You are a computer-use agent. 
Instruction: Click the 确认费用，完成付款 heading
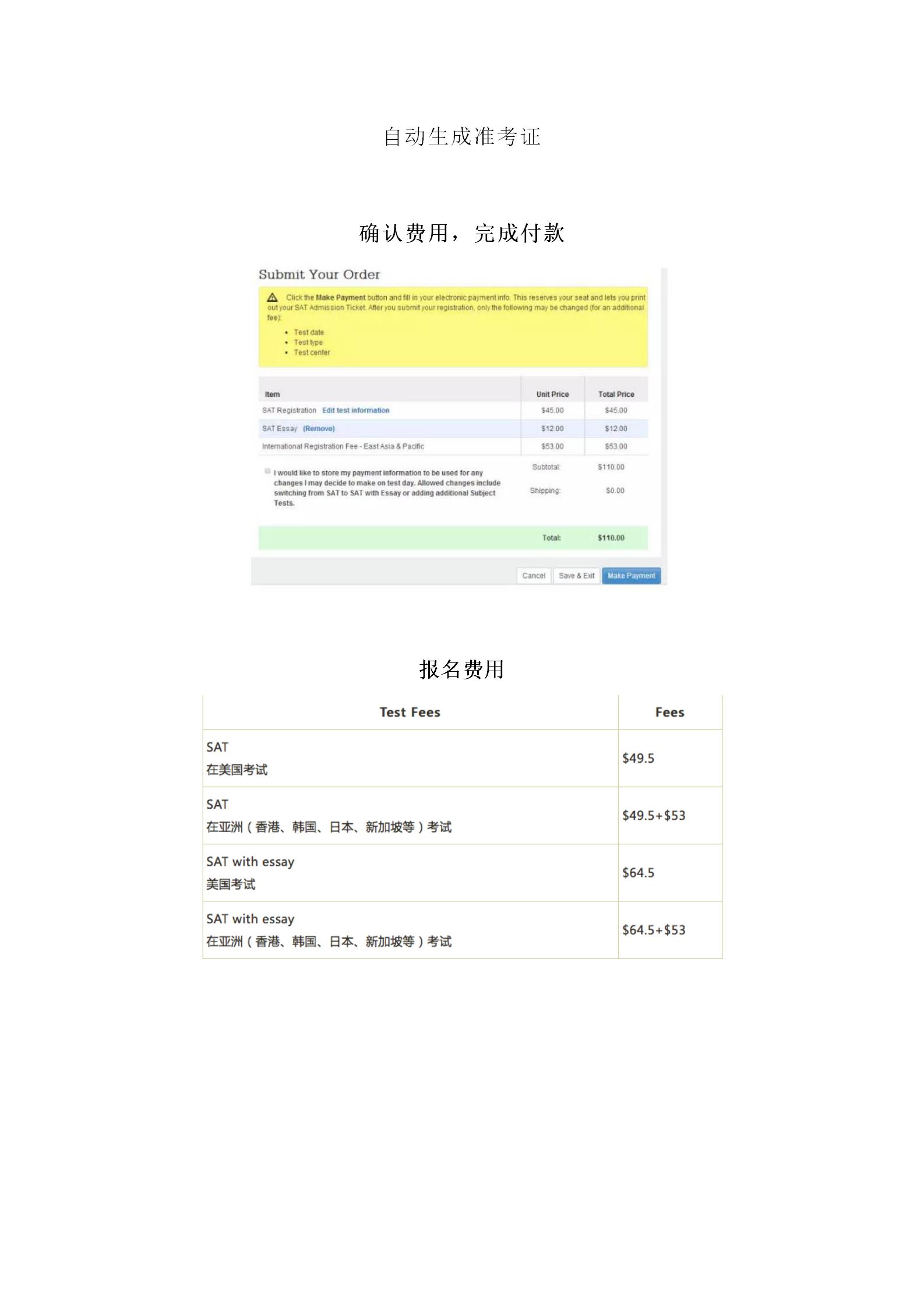pos(462,233)
